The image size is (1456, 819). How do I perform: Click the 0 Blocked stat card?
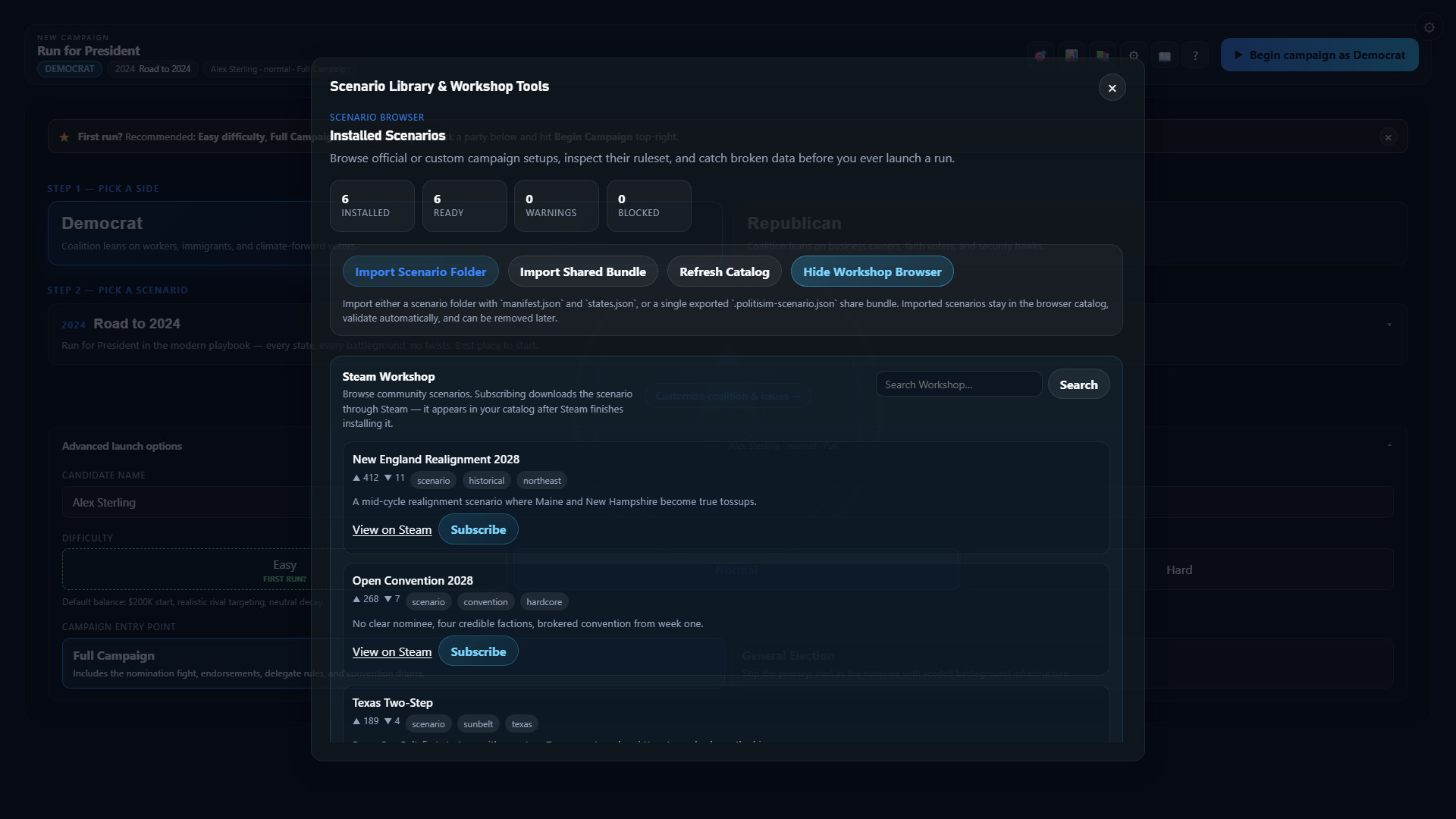click(648, 206)
